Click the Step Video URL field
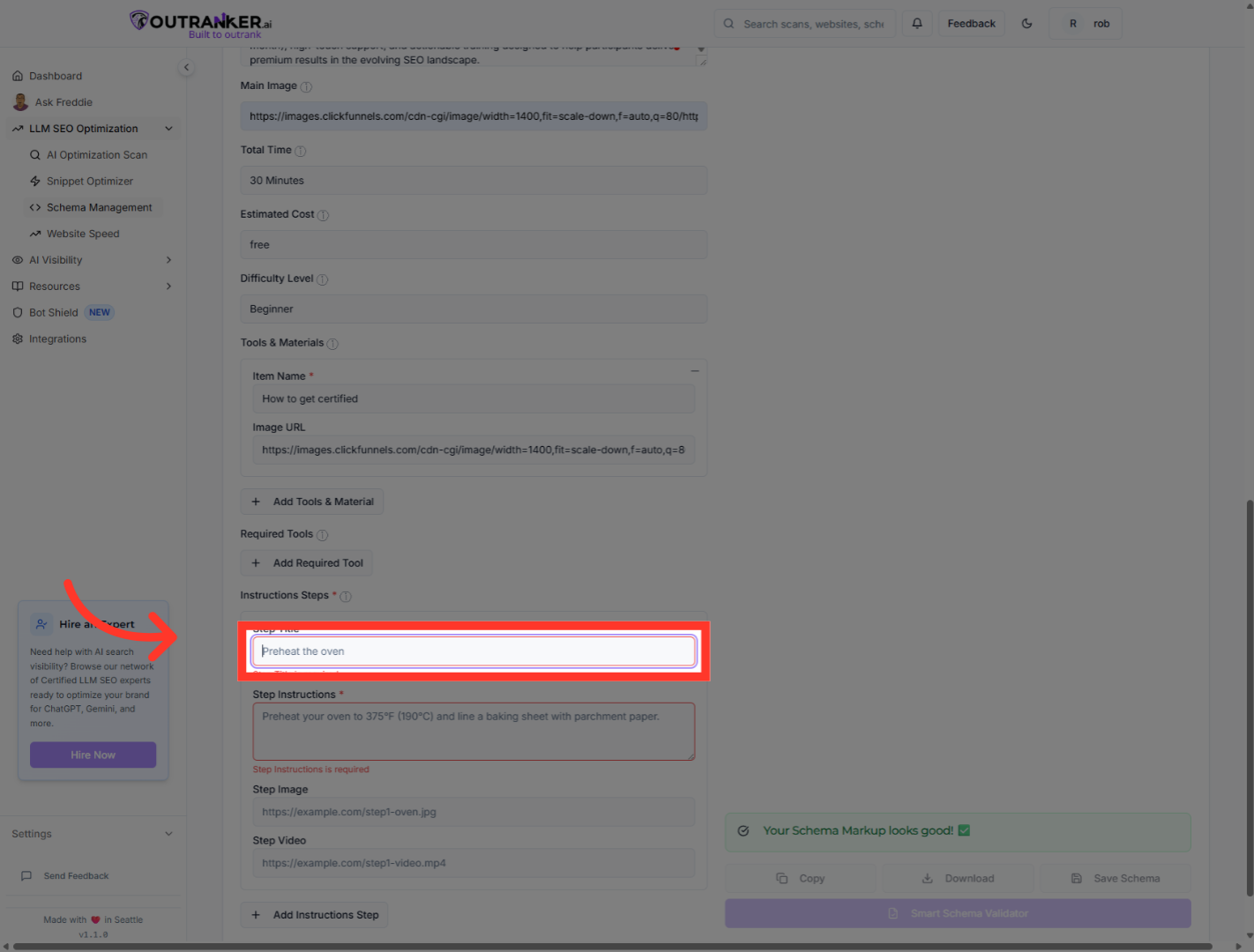The image size is (1254, 952). click(x=474, y=863)
